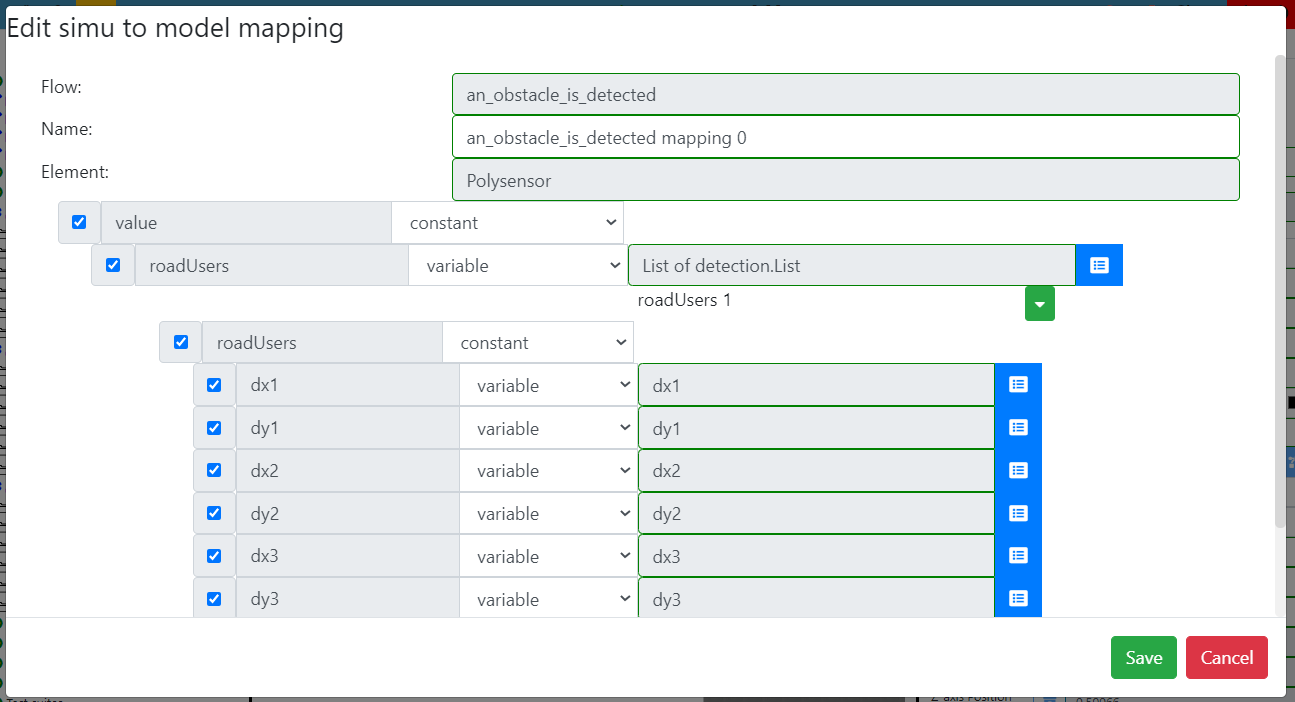This screenshot has width=1295, height=702.
Task: Select the Flow field an_obstacle_is_detected
Action: coord(846,94)
